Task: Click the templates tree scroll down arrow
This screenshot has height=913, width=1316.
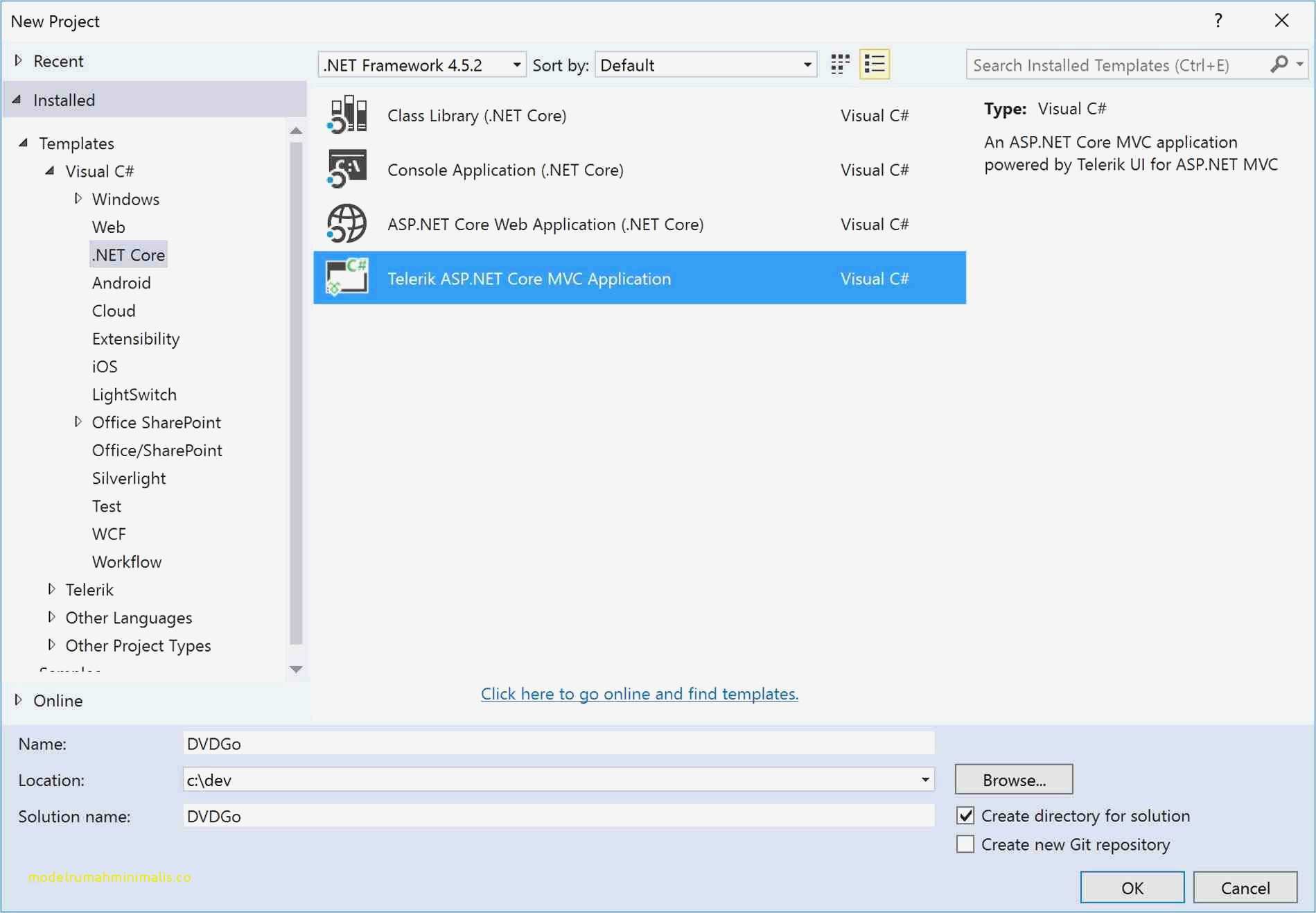Action: coord(296,669)
